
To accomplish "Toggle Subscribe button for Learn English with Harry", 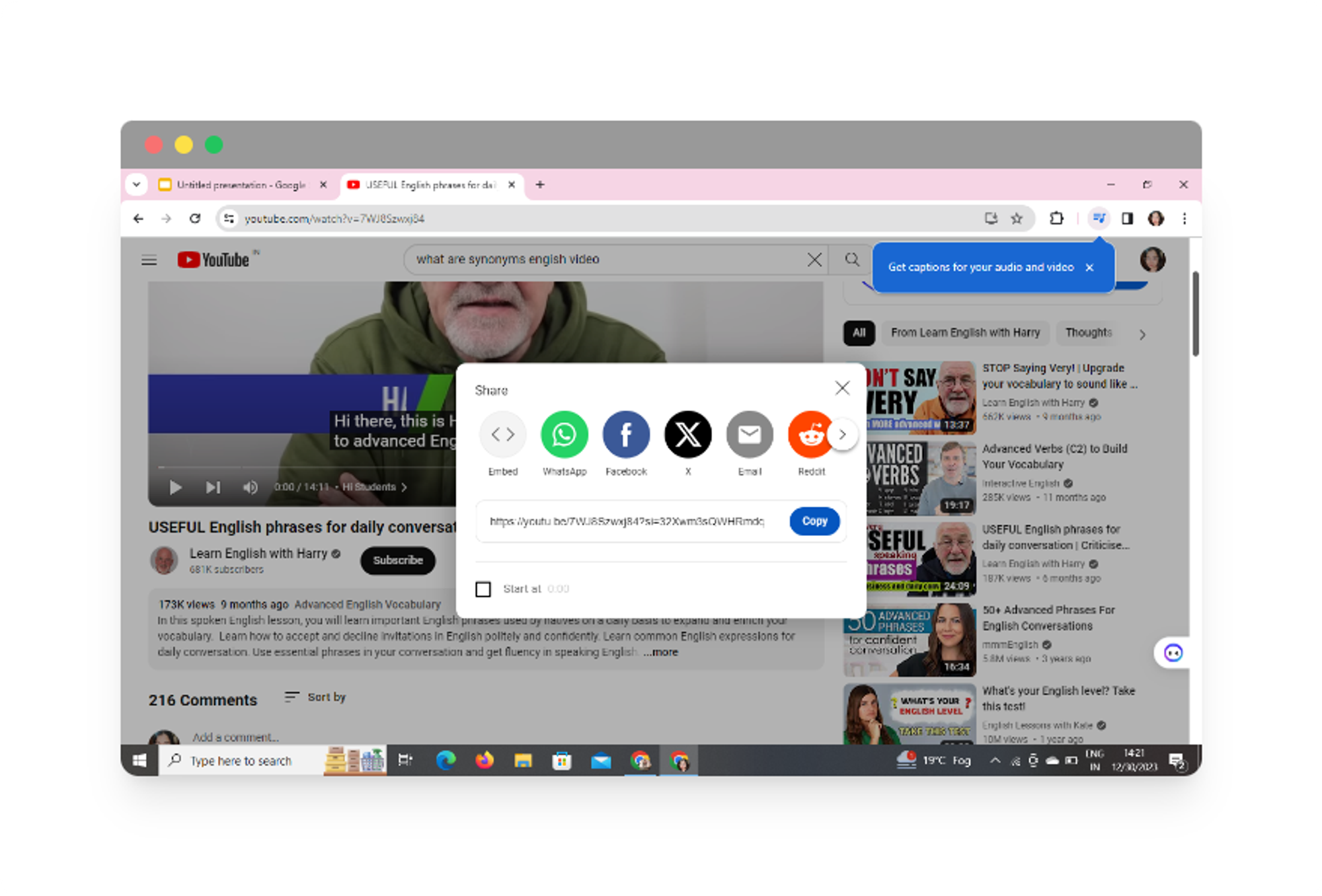I will click(397, 560).
